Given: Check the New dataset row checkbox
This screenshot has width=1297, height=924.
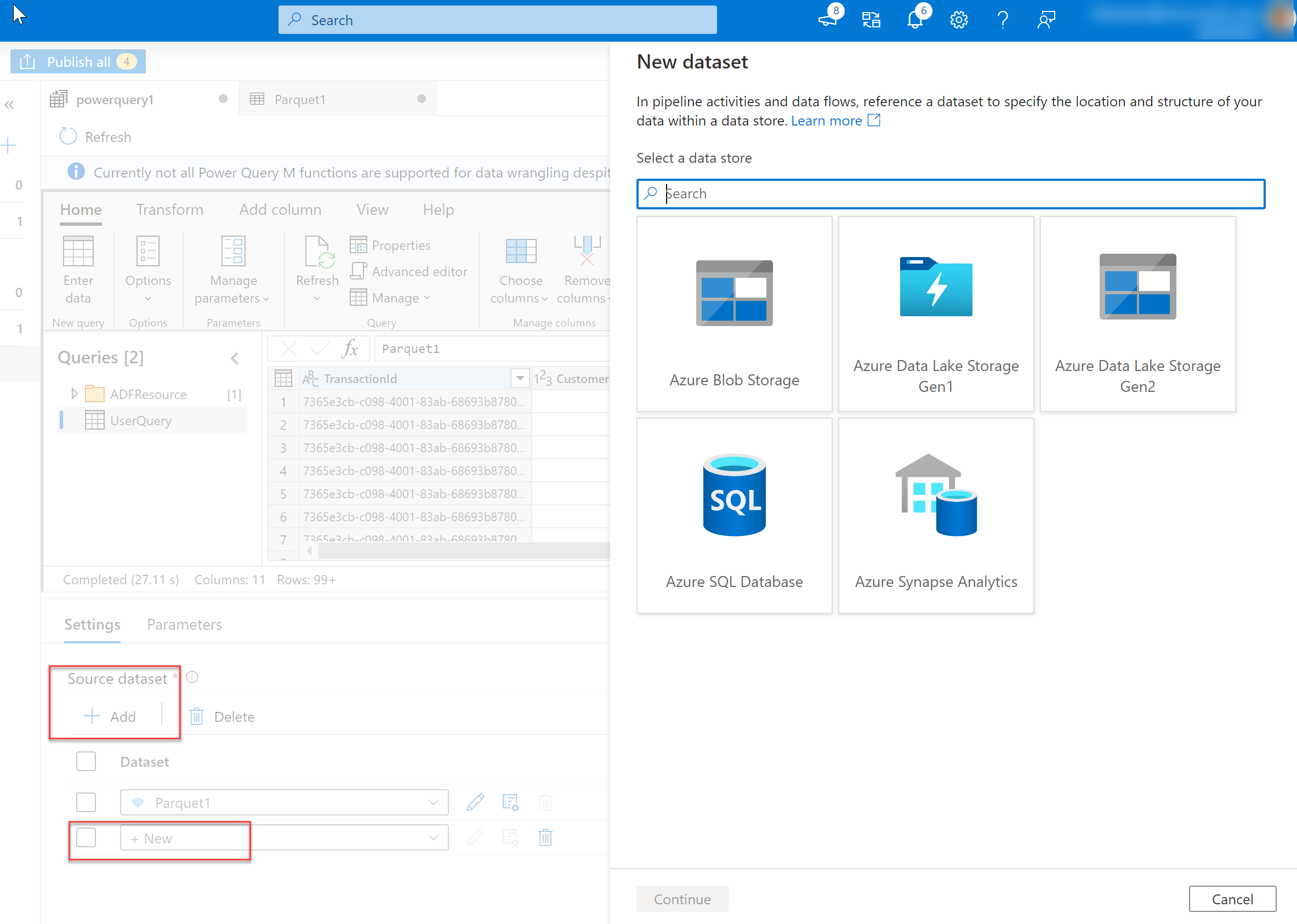Looking at the screenshot, I should [x=86, y=837].
